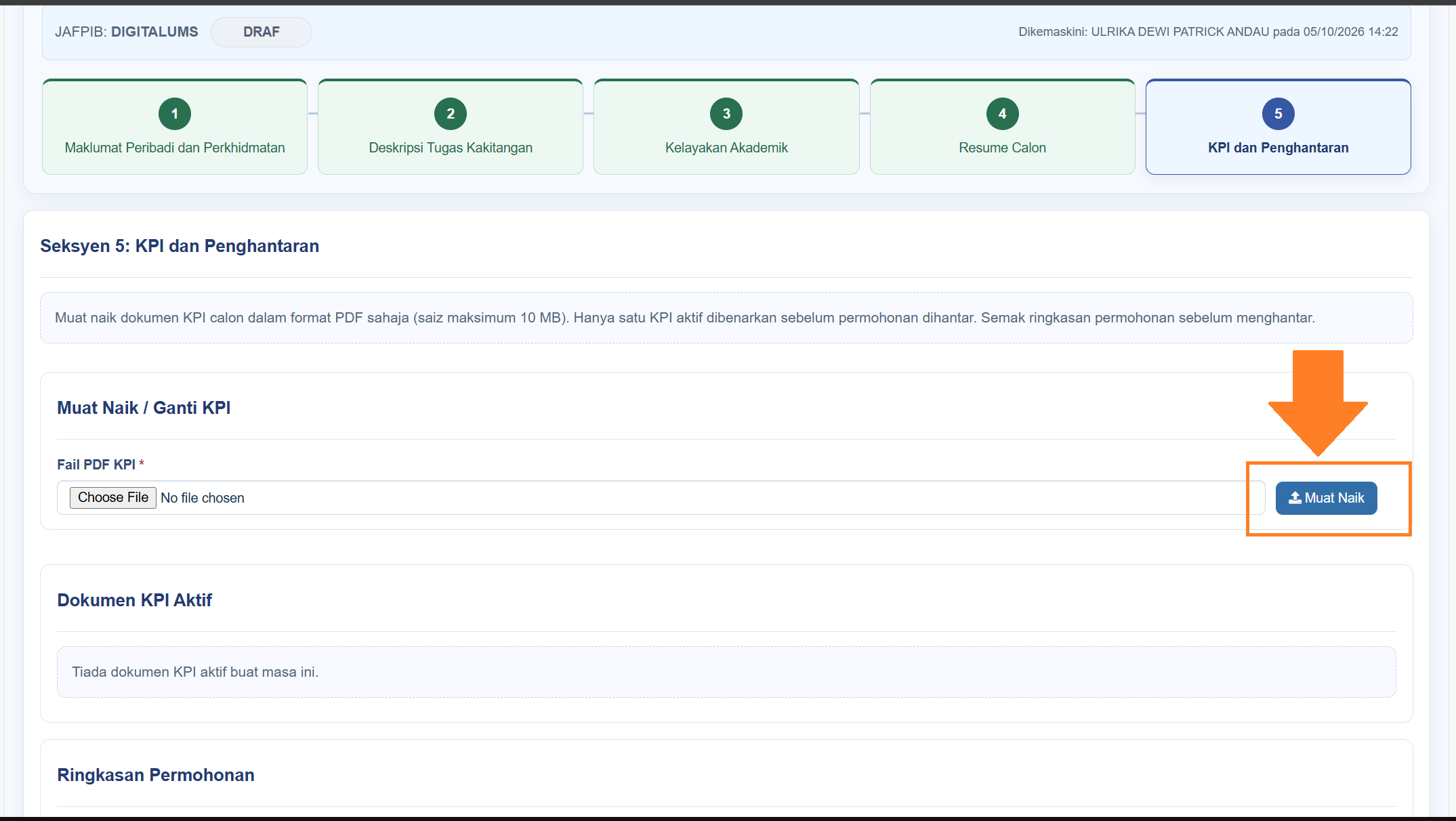This screenshot has height=821, width=1456.
Task: Open step 2 Deskripsi Tugas Kakitangan
Action: [x=451, y=127]
